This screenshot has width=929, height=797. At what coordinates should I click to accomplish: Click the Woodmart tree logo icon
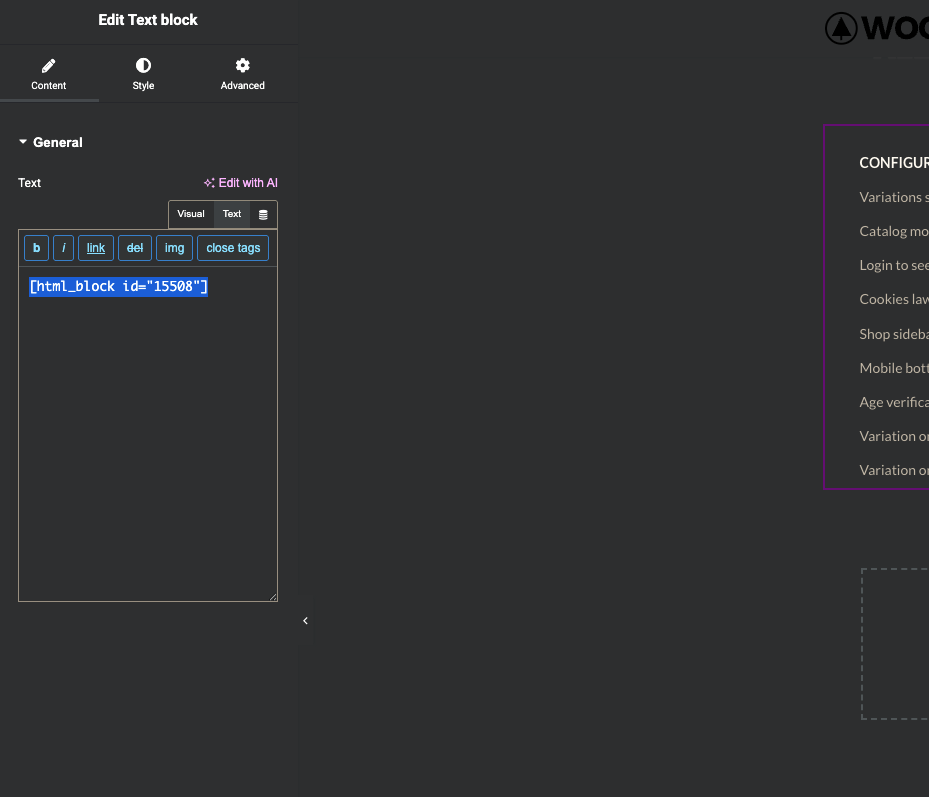841,28
